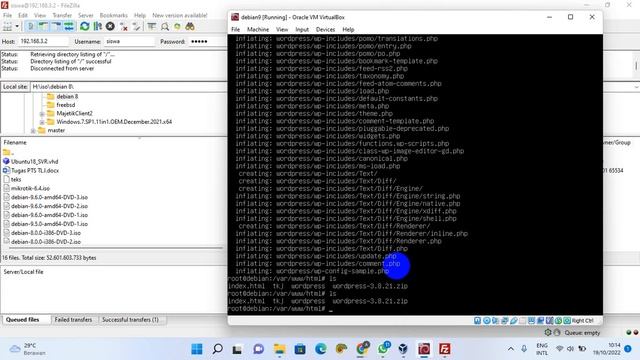Viewport: 640px width, 360px height.
Task: Click Server/Local file queue column header
Action: point(23,272)
